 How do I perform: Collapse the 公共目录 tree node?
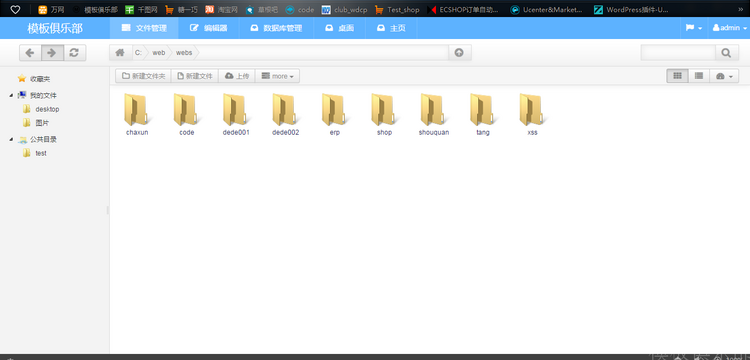click(11, 140)
